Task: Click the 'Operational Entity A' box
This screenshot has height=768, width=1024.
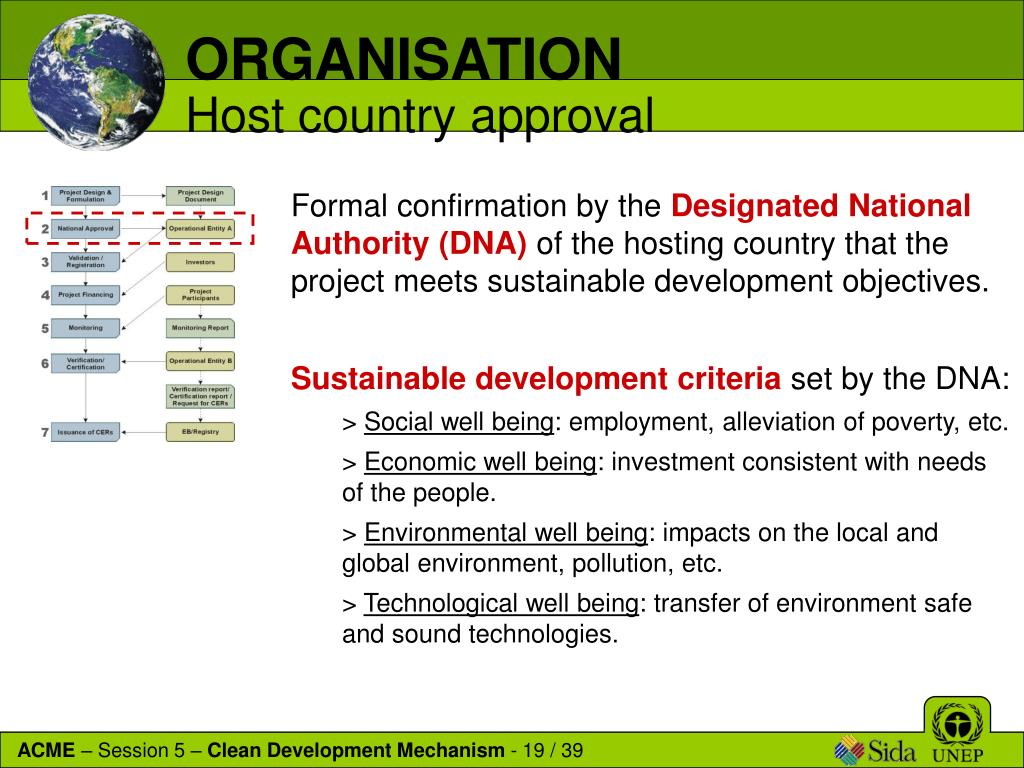Action: point(200,229)
